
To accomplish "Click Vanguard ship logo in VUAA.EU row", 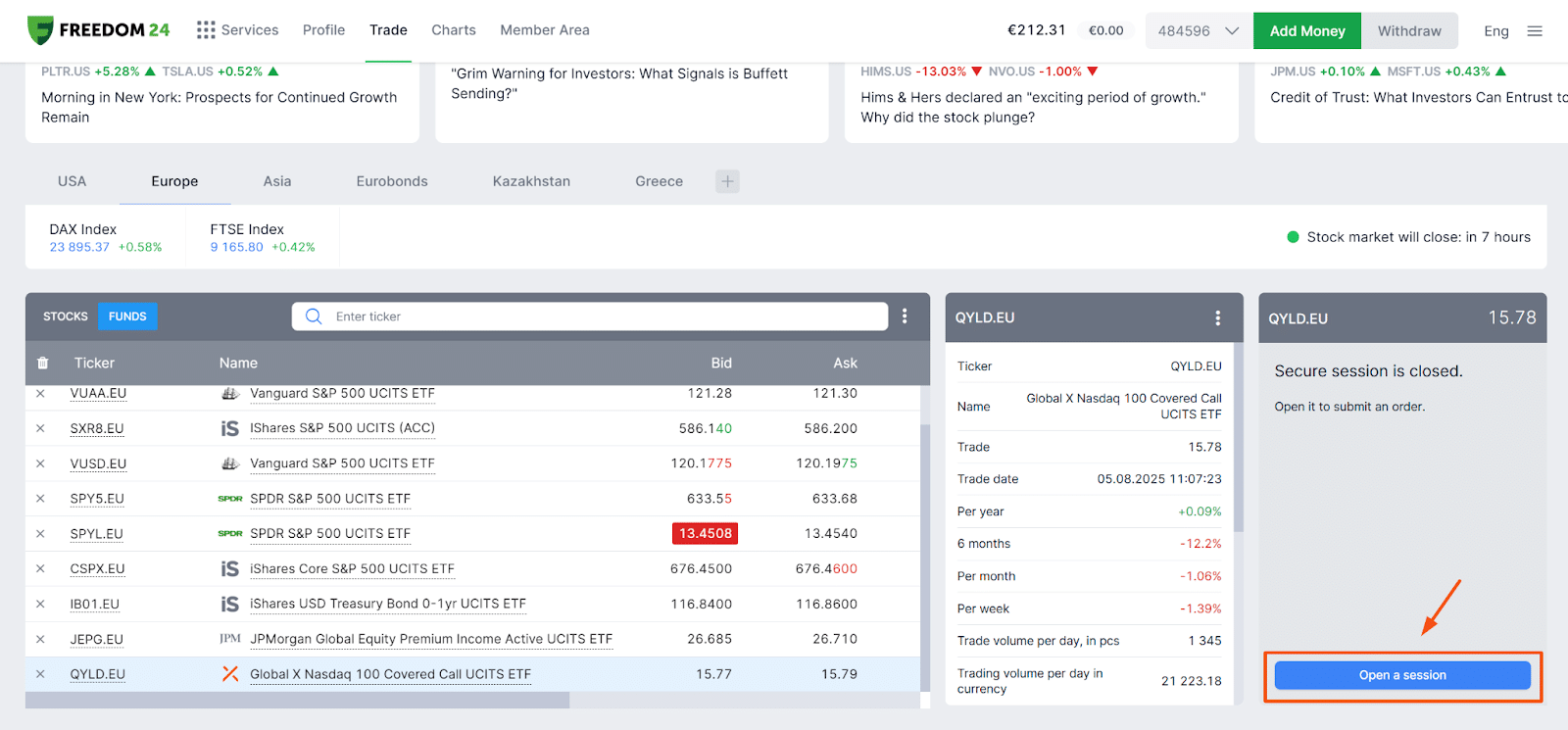I will (230, 394).
